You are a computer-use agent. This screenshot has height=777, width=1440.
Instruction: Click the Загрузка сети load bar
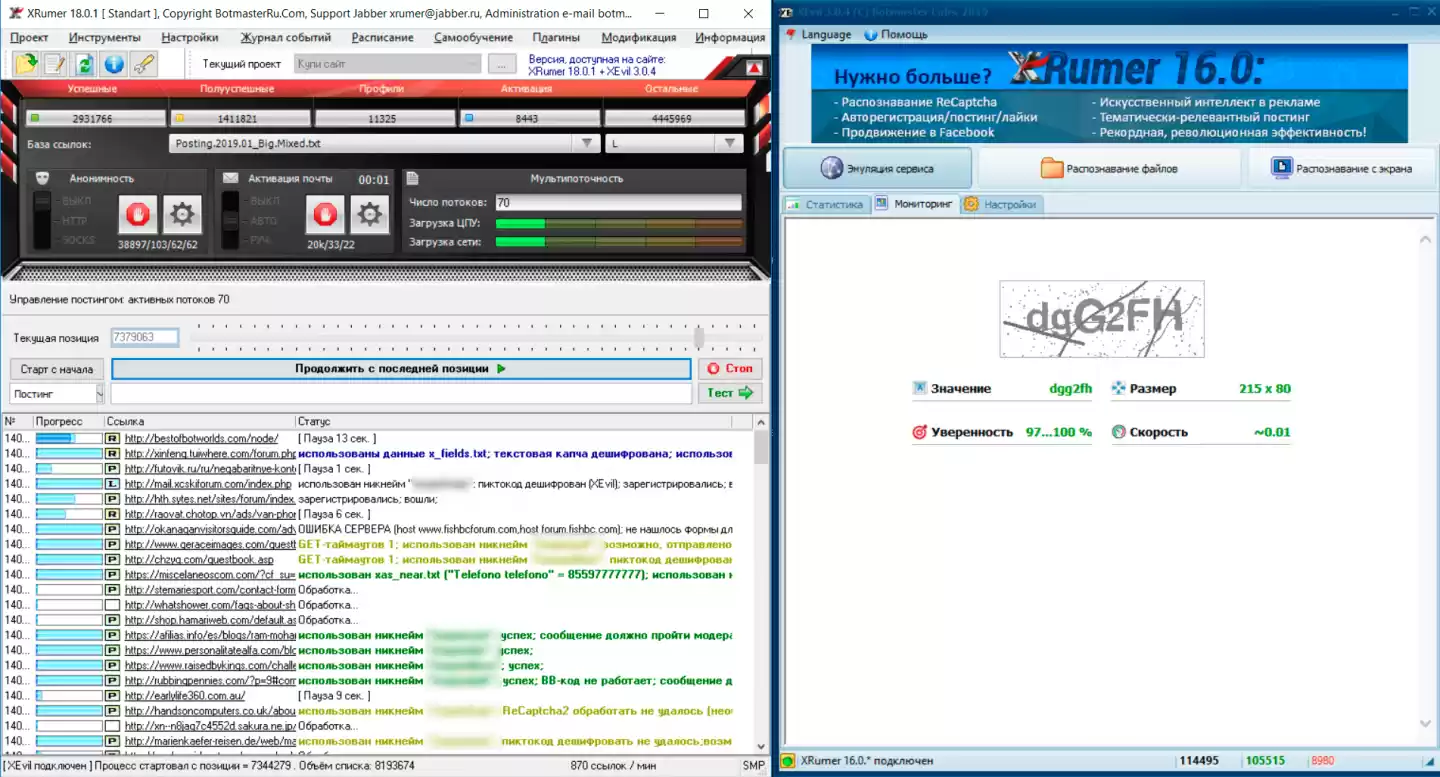619,242
